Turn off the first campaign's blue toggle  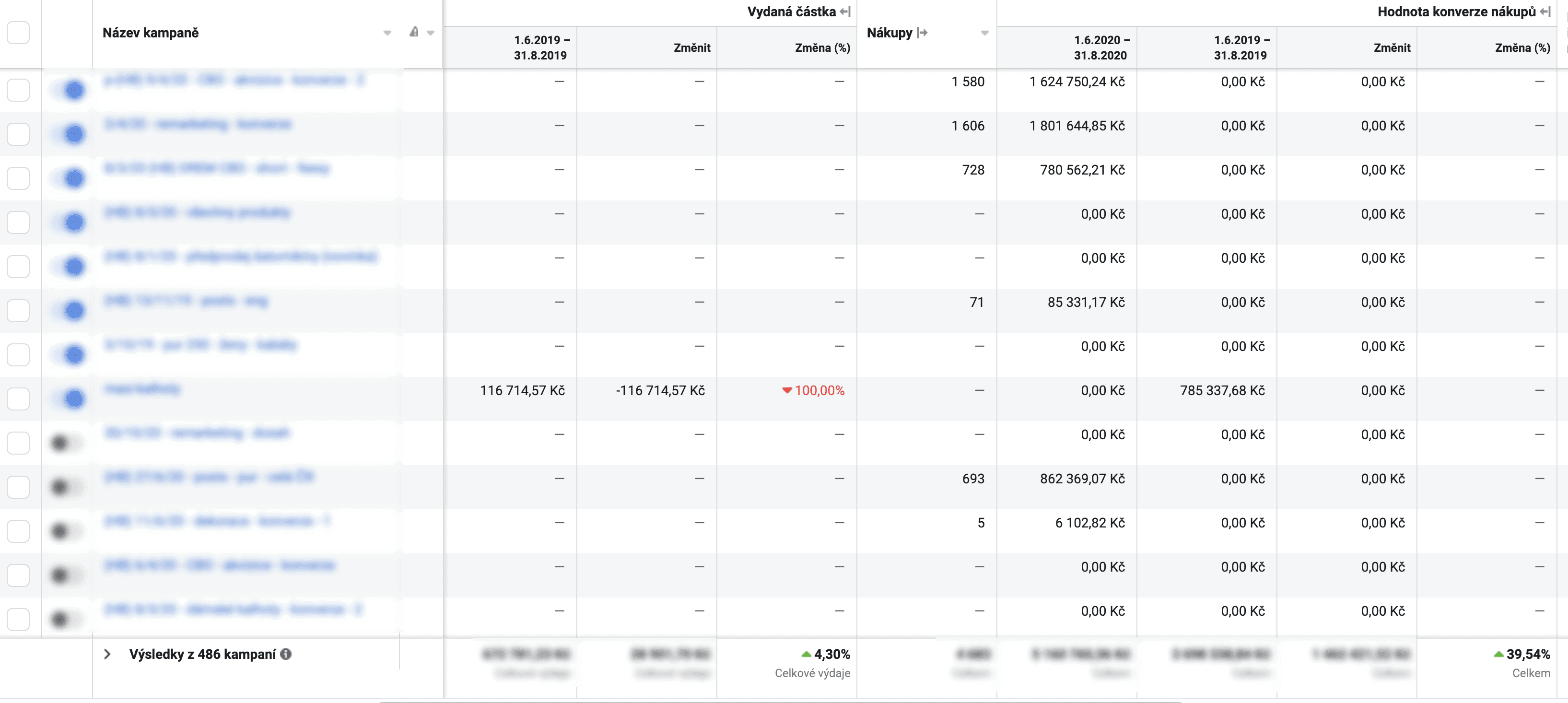(69, 90)
